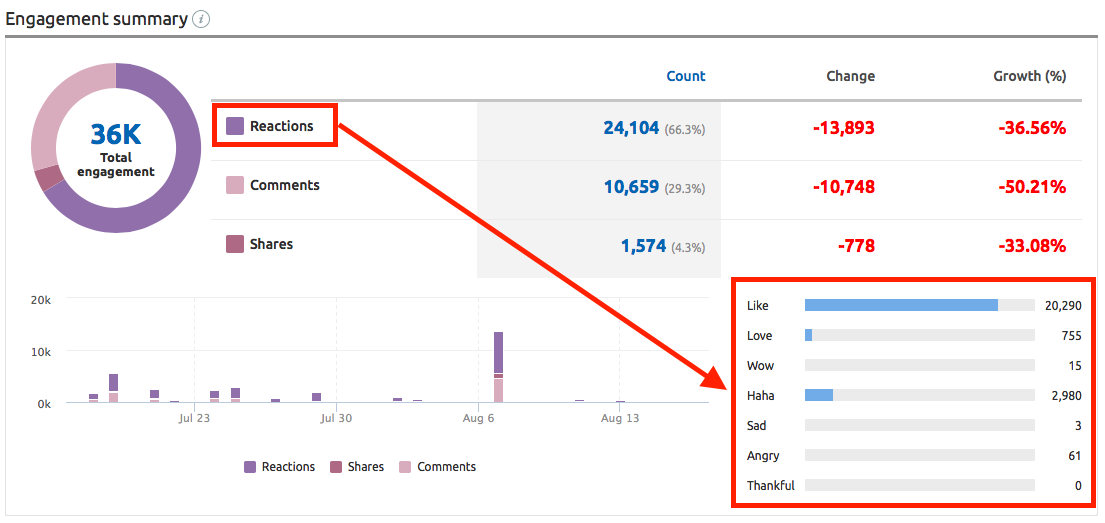Click the Reactions growth -36.56%
This screenshot has height=523, width=1105.
(1030, 128)
